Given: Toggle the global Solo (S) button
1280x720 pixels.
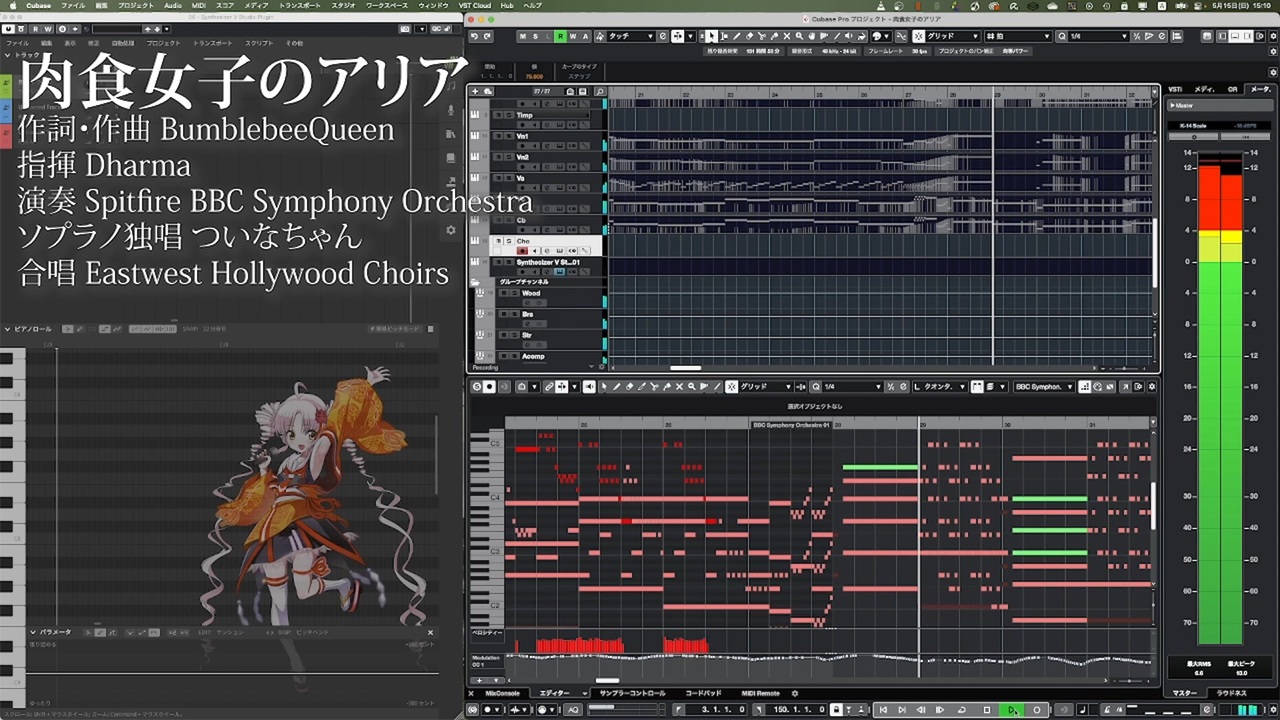Looking at the screenshot, I should [535, 36].
